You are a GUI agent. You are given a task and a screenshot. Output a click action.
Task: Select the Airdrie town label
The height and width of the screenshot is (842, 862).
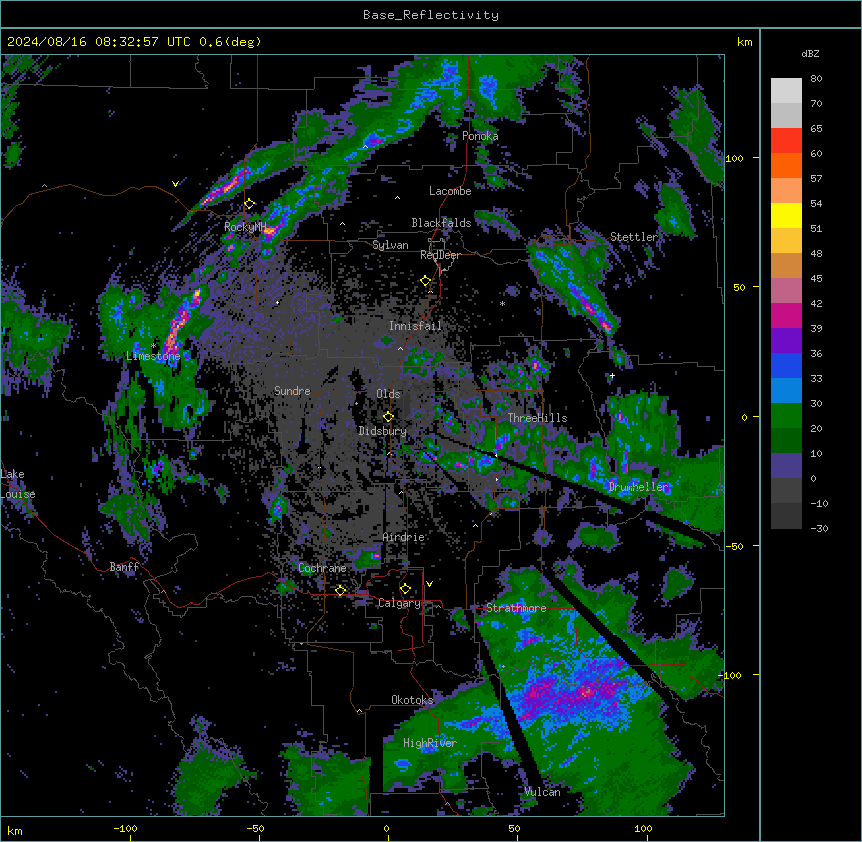point(403,537)
